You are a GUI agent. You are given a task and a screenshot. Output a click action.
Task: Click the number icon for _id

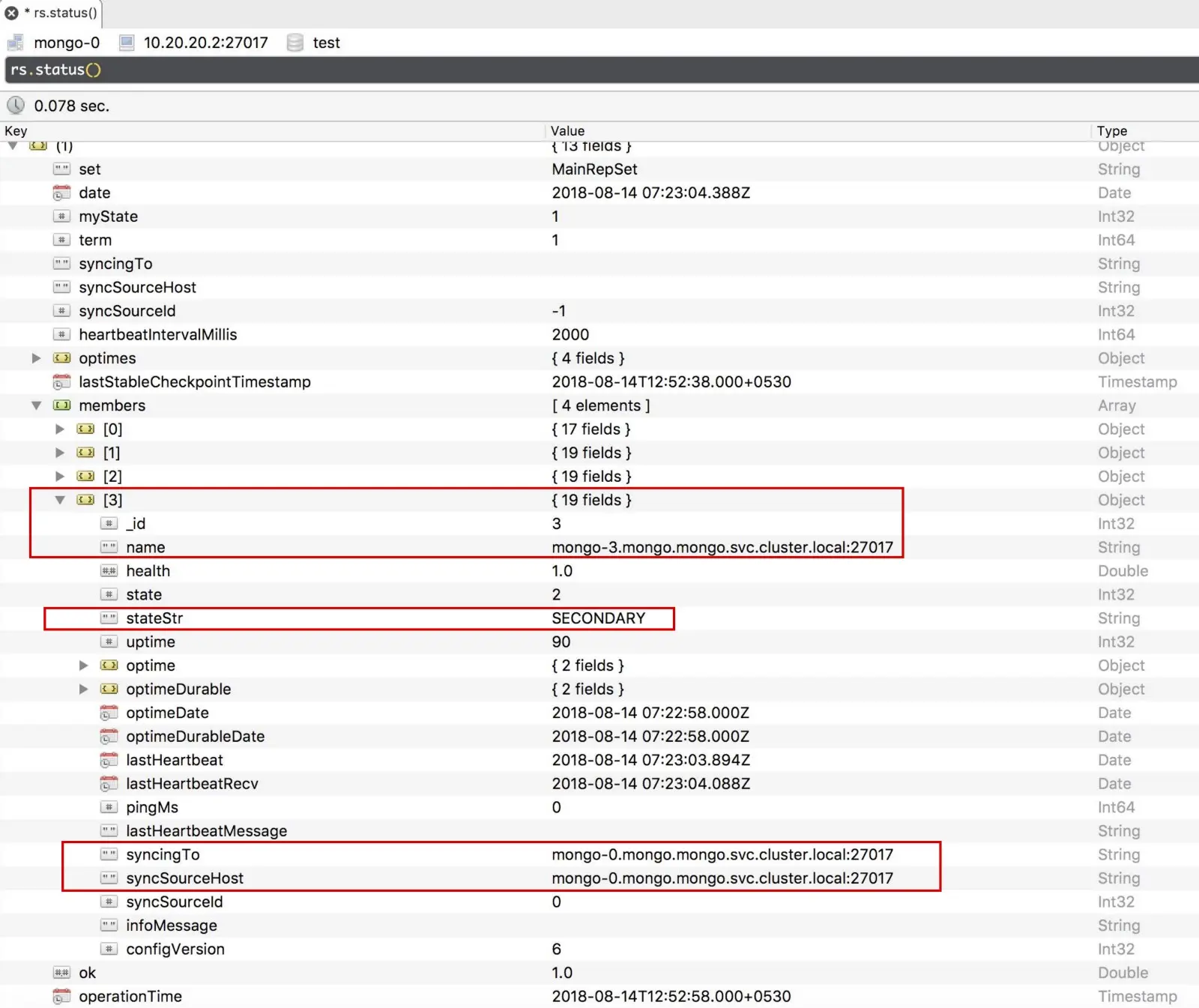click(109, 524)
